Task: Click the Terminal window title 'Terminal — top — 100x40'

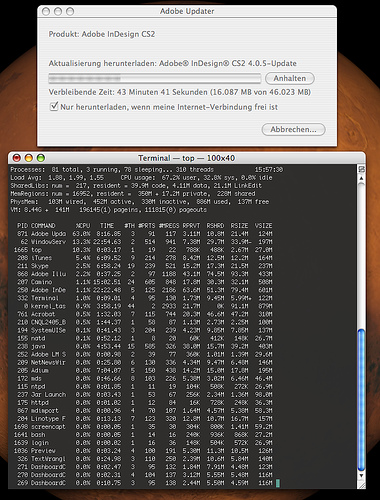Action: (187, 158)
